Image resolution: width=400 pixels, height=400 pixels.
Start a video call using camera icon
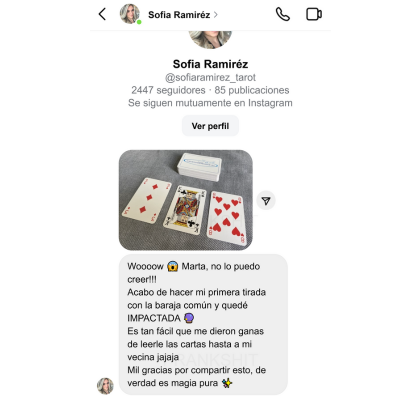click(x=314, y=14)
